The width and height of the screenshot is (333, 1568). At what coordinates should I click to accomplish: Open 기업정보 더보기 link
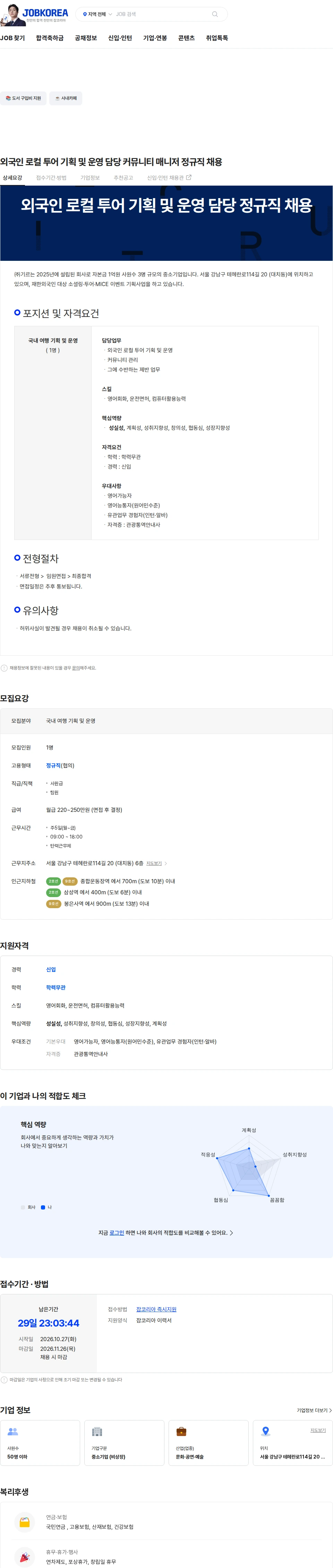pyautogui.click(x=314, y=1410)
